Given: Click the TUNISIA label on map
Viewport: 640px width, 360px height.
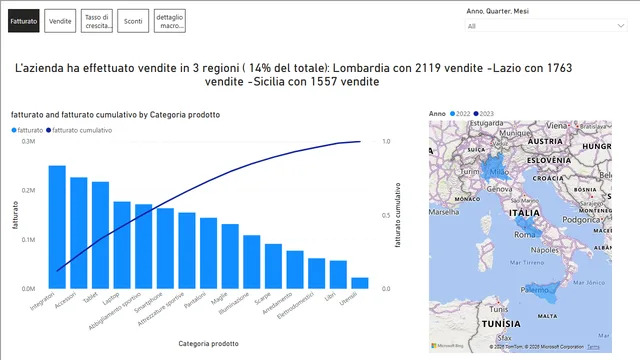Looking at the screenshot, I should coord(501,324).
